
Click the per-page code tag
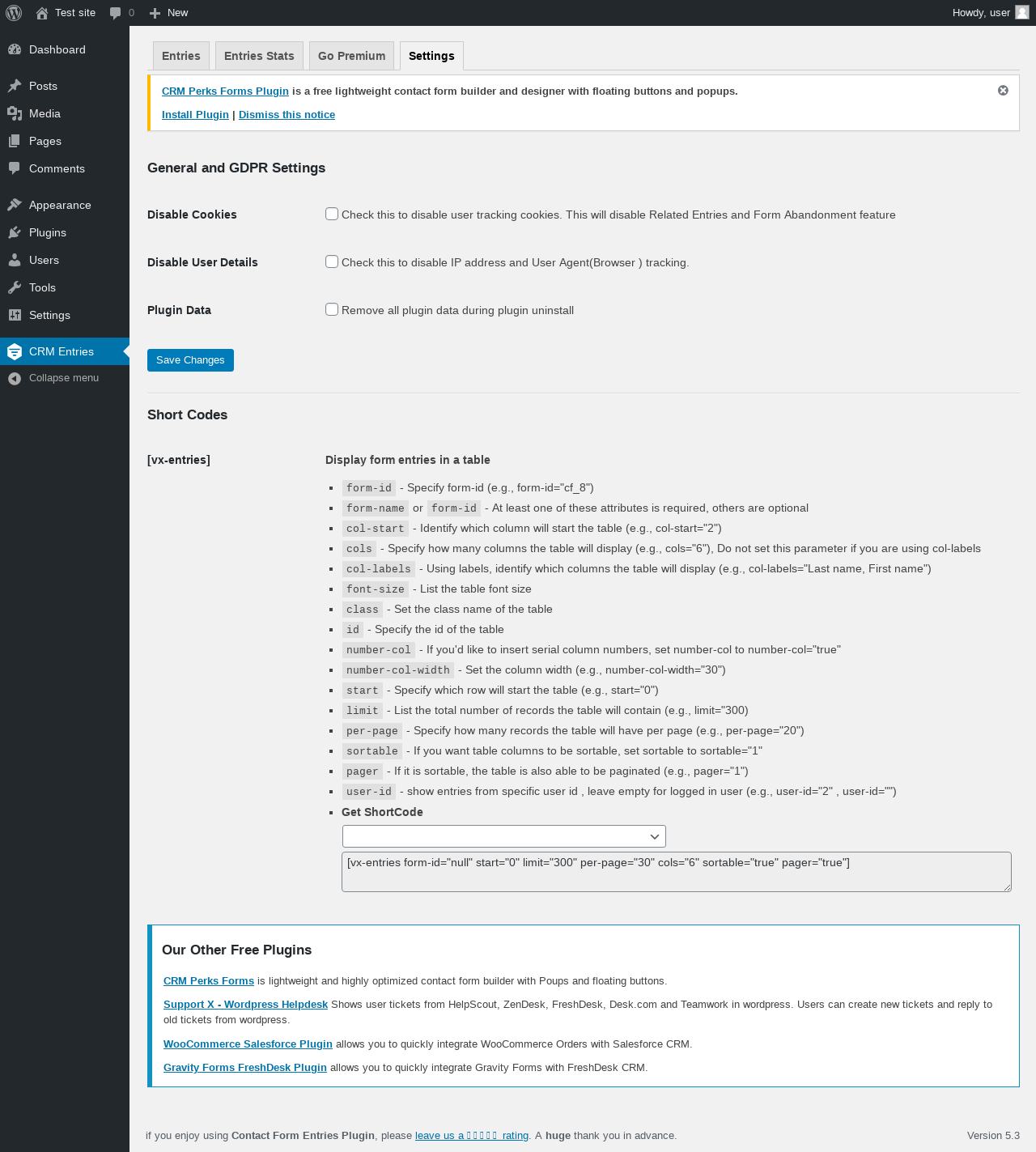[x=372, y=731]
